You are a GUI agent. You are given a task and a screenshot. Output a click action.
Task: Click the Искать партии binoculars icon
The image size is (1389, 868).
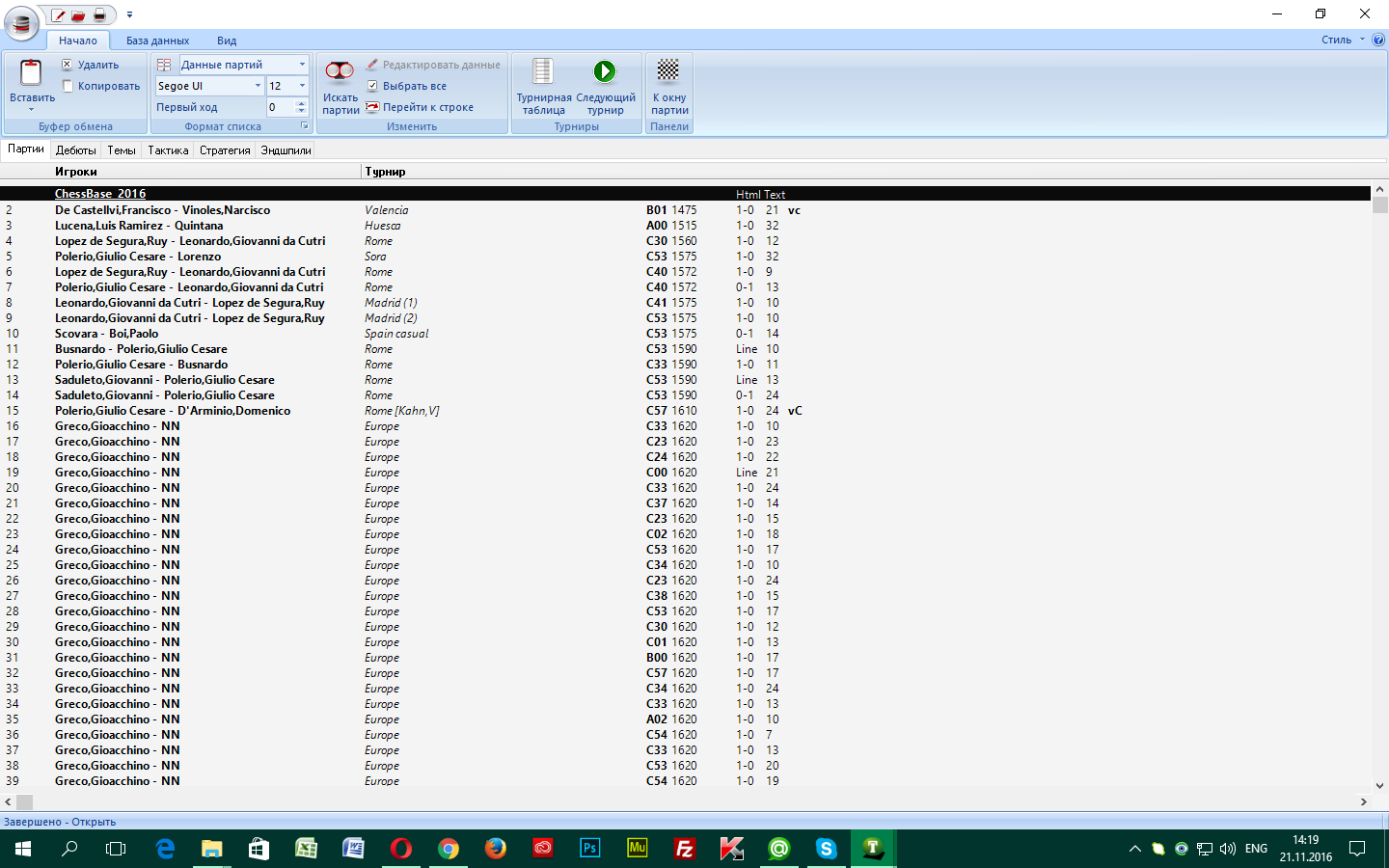[x=340, y=73]
